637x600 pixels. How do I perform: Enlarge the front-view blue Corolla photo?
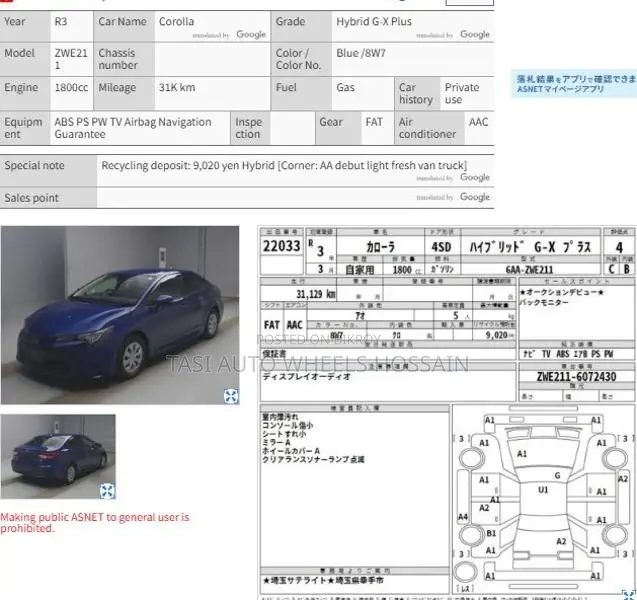(x=120, y=315)
